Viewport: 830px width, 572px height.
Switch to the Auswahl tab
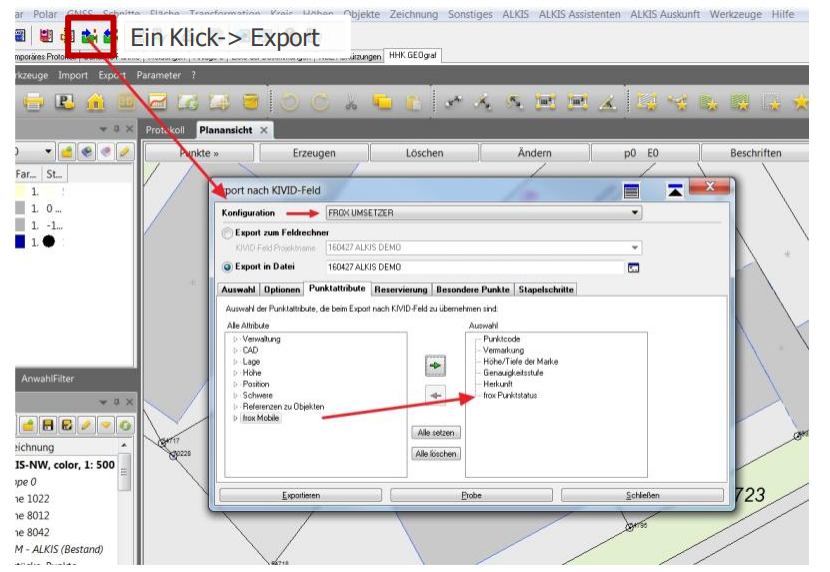point(238,289)
